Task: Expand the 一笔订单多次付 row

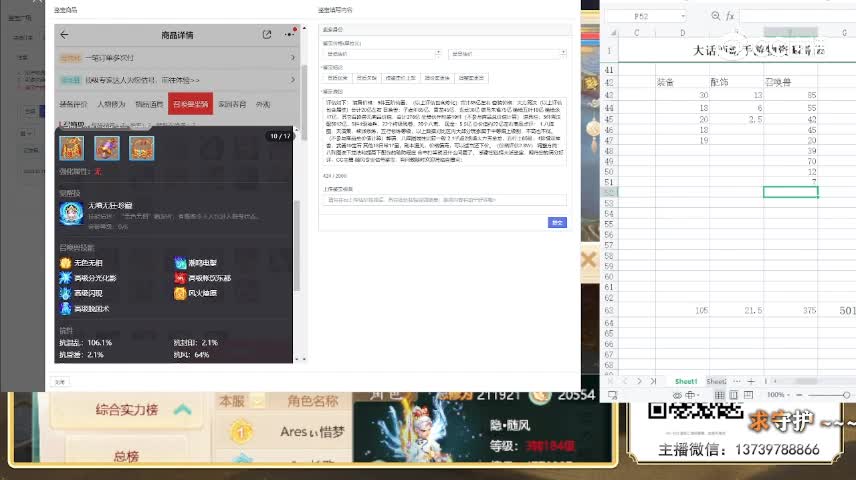Action: 177,58
